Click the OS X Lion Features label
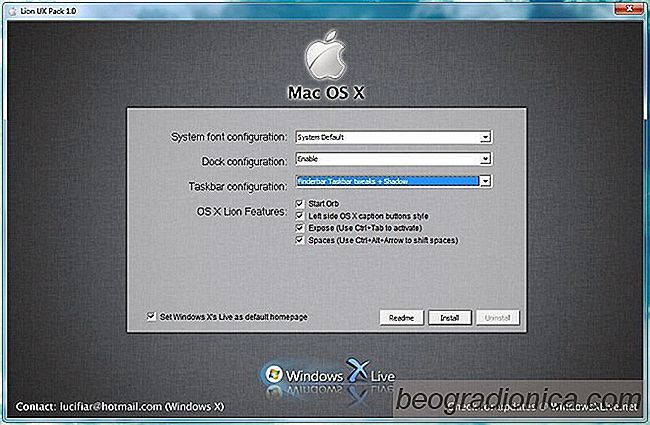 point(242,211)
